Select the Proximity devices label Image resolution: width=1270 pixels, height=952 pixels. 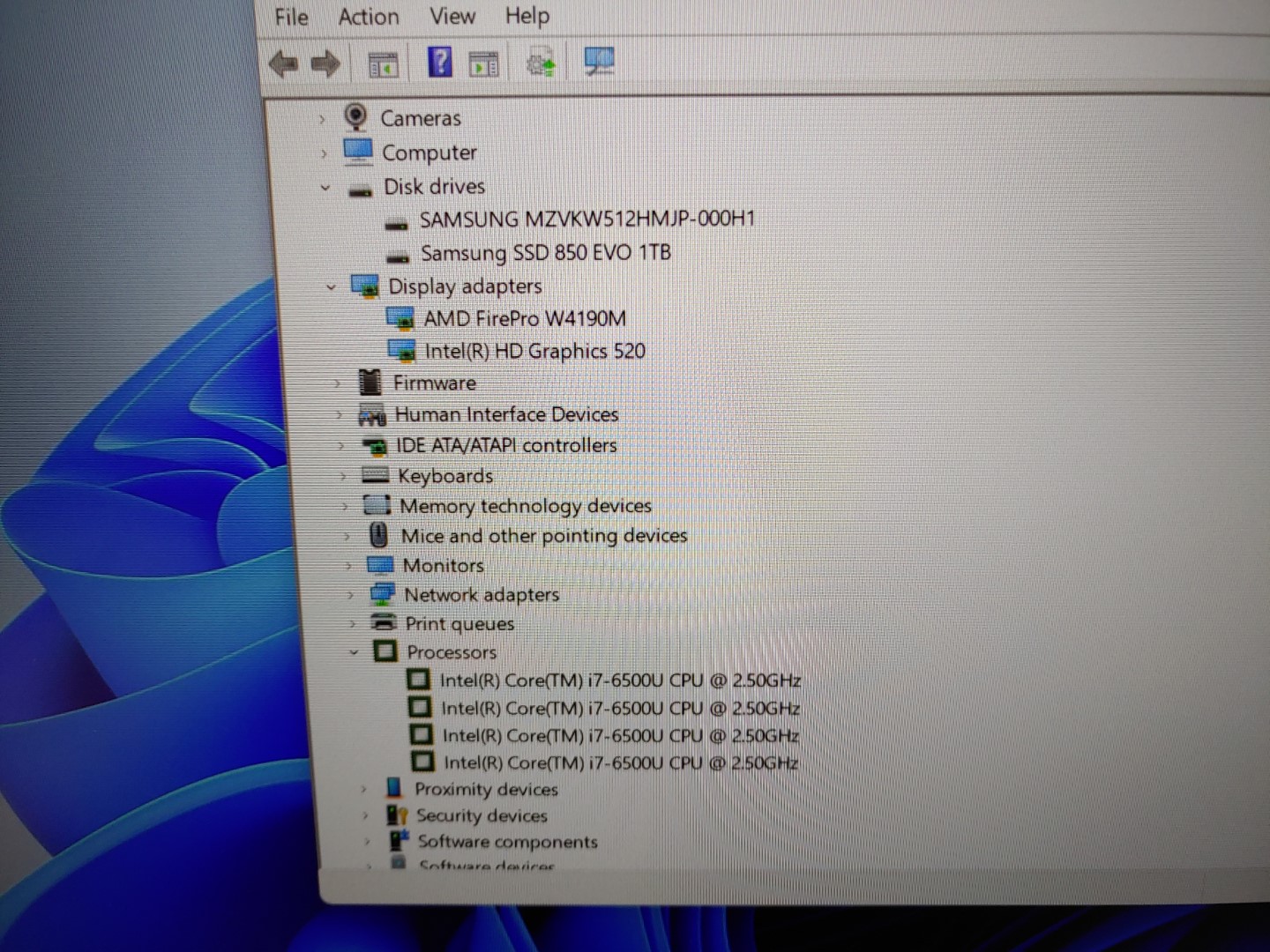486,789
